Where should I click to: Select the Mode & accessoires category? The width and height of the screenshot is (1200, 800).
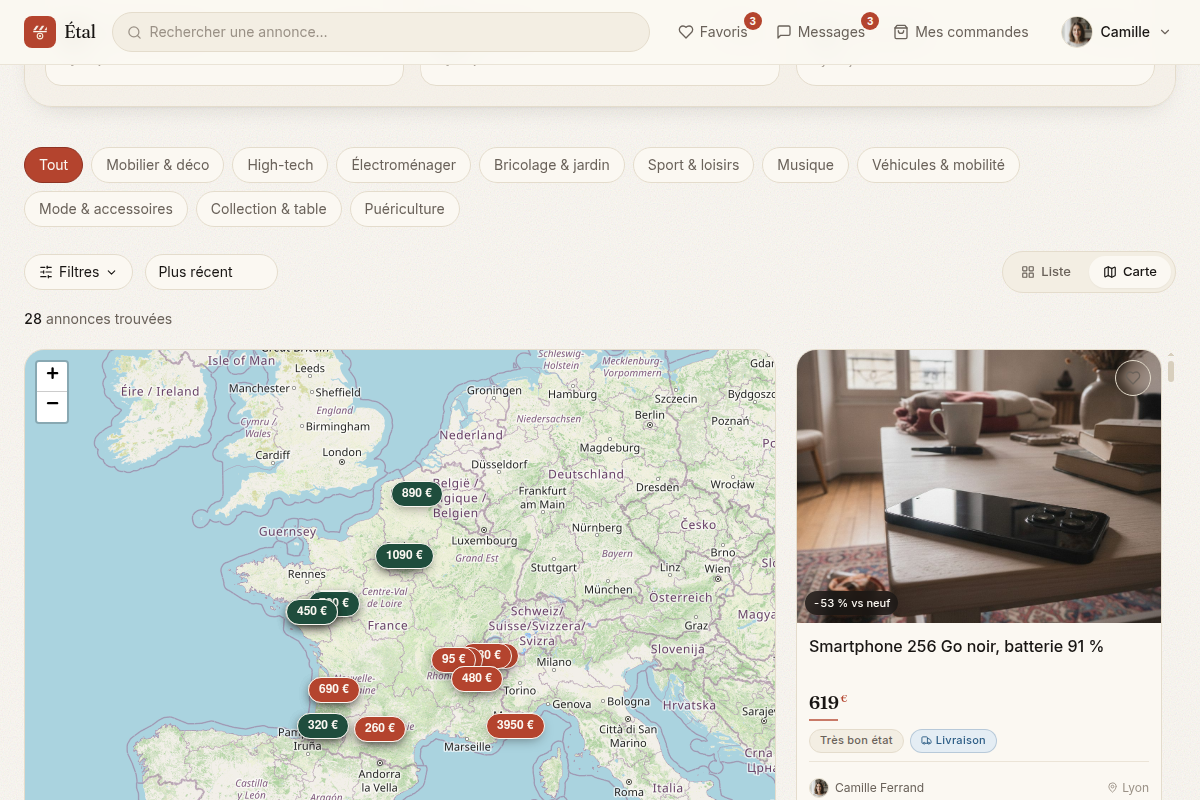[106, 209]
